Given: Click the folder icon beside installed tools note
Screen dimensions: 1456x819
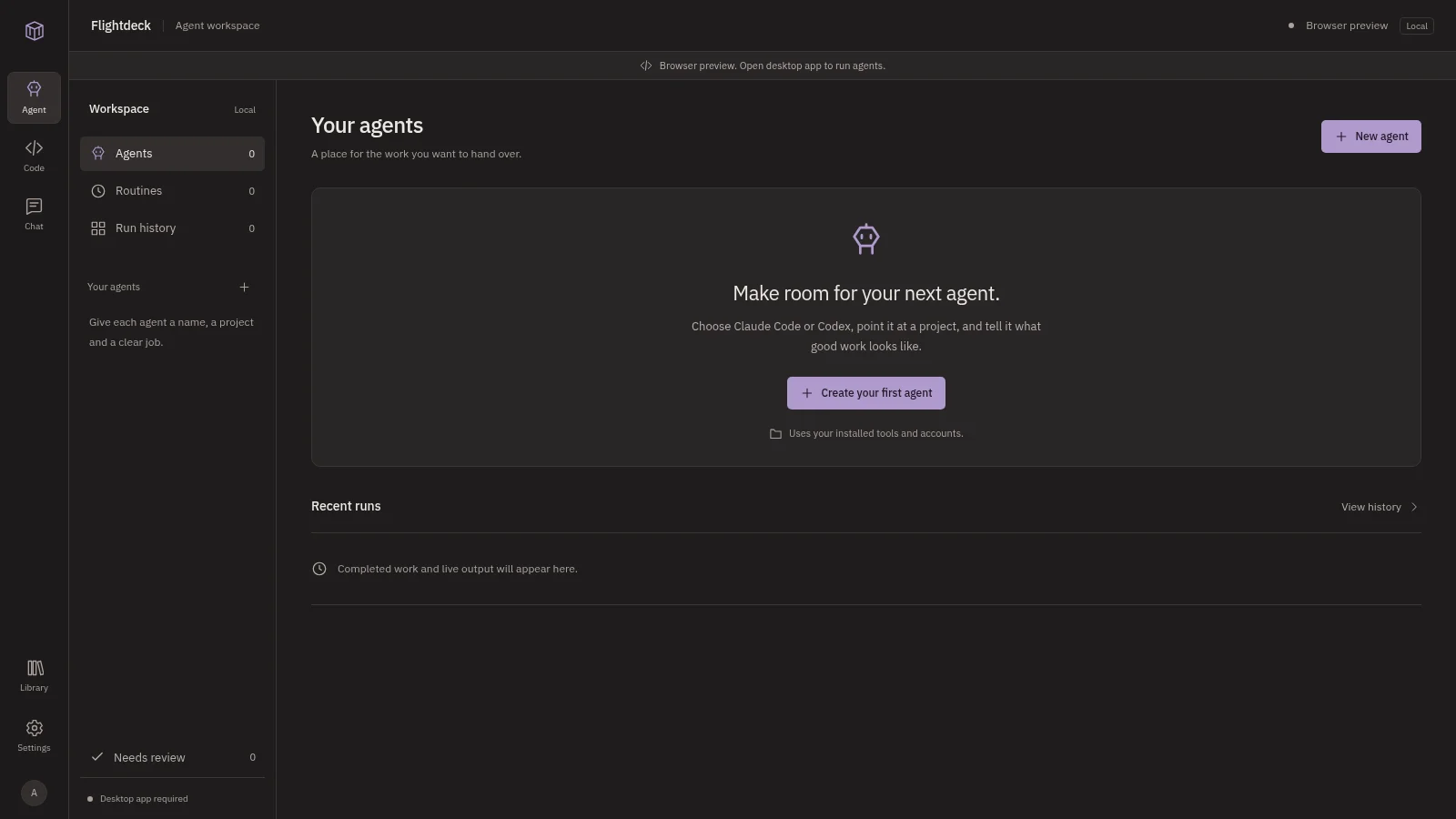Looking at the screenshot, I should [x=775, y=434].
